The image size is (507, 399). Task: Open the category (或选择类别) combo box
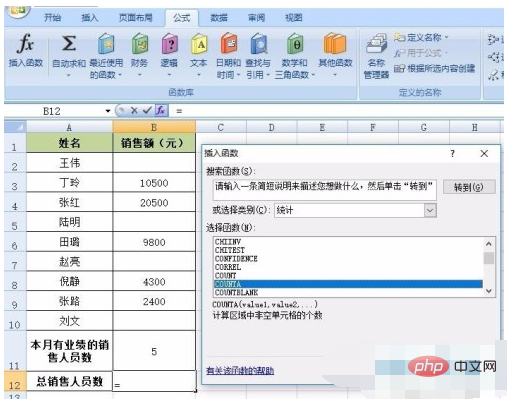pyautogui.click(x=355, y=210)
